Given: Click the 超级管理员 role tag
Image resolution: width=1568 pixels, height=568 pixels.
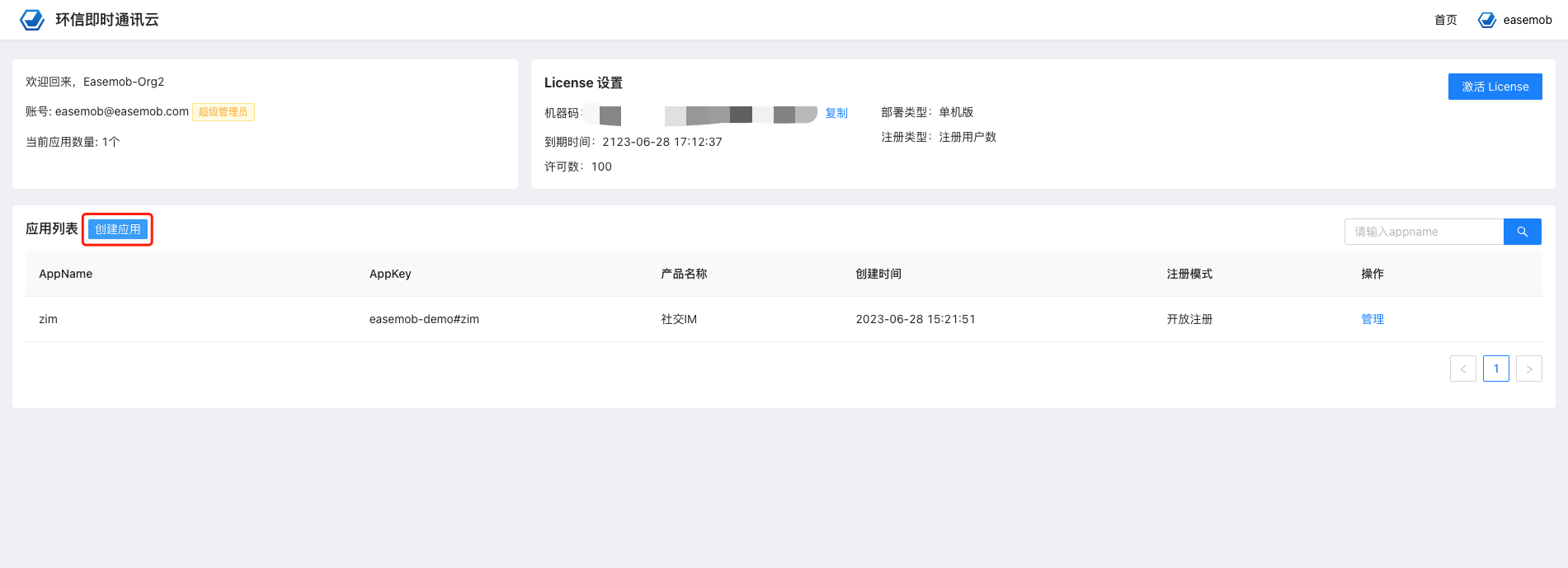Looking at the screenshot, I should pos(223,112).
